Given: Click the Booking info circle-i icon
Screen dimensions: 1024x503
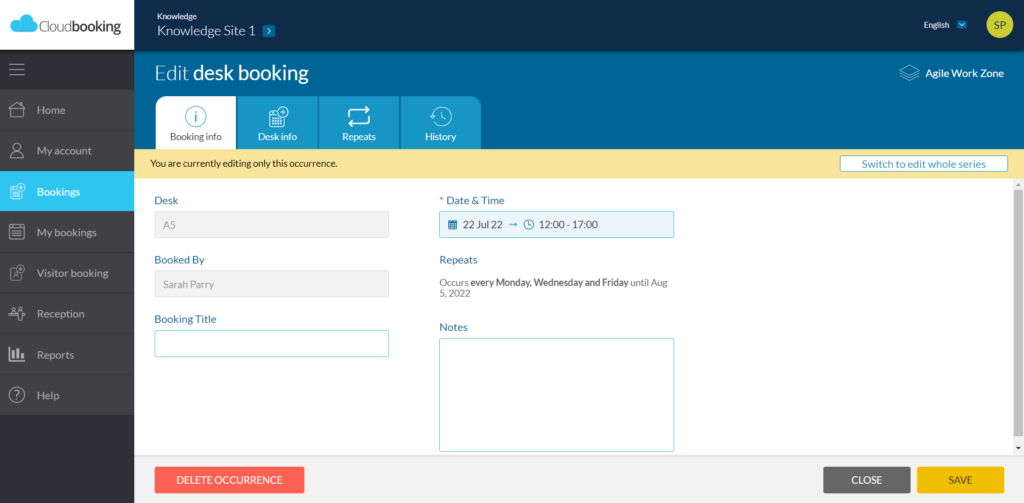Looking at the screenshot, I should click(x=196, y=117).
